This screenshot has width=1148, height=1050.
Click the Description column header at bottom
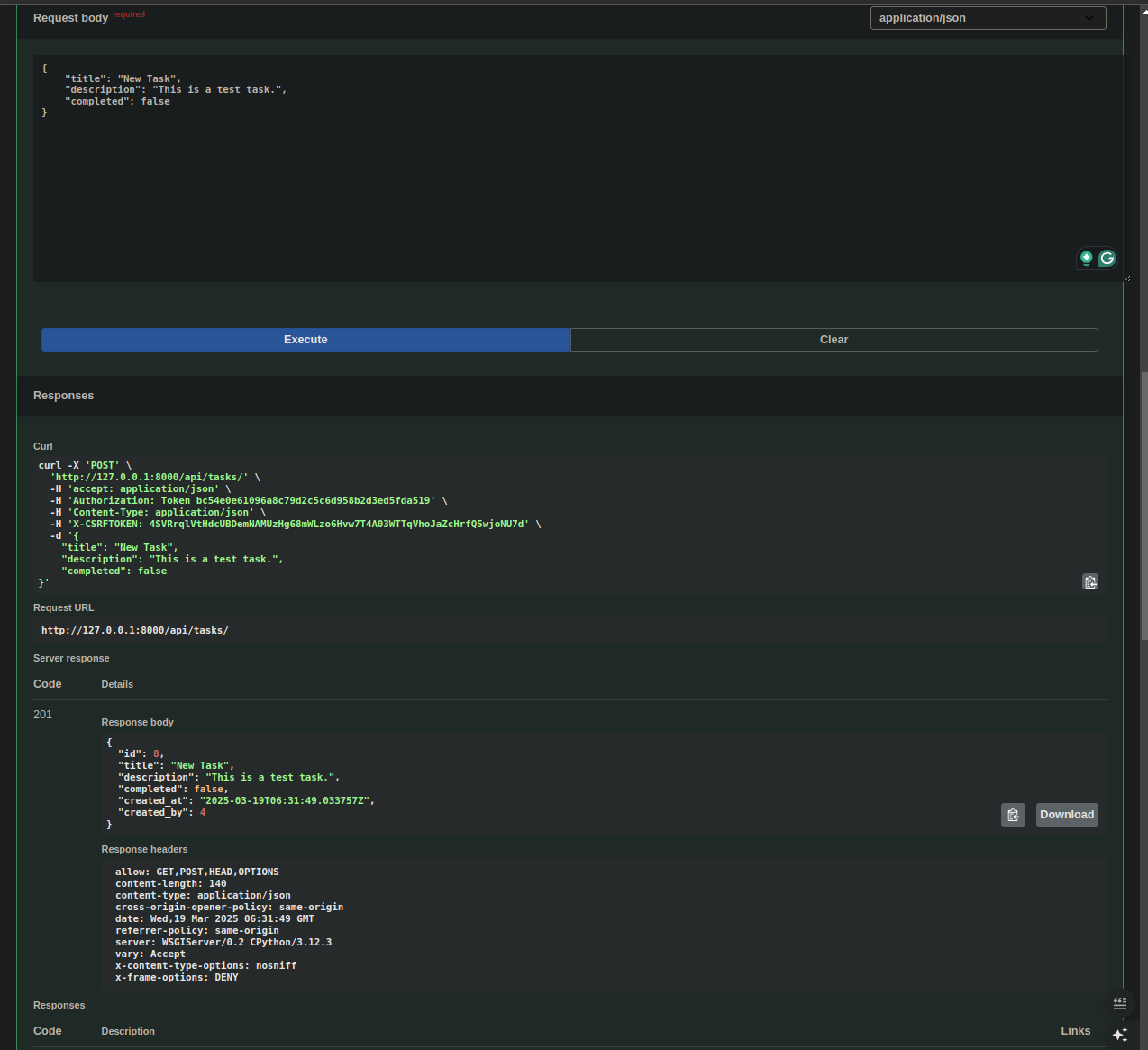(x=128, y=1032)
